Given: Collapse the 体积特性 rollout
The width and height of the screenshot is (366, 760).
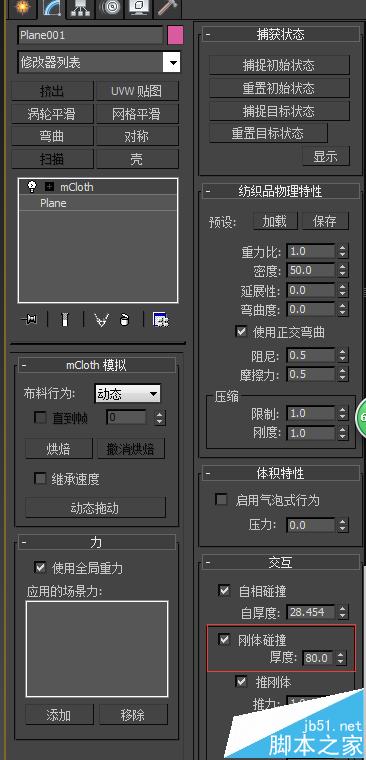Looking at the screenshot, I should (281, 473).
